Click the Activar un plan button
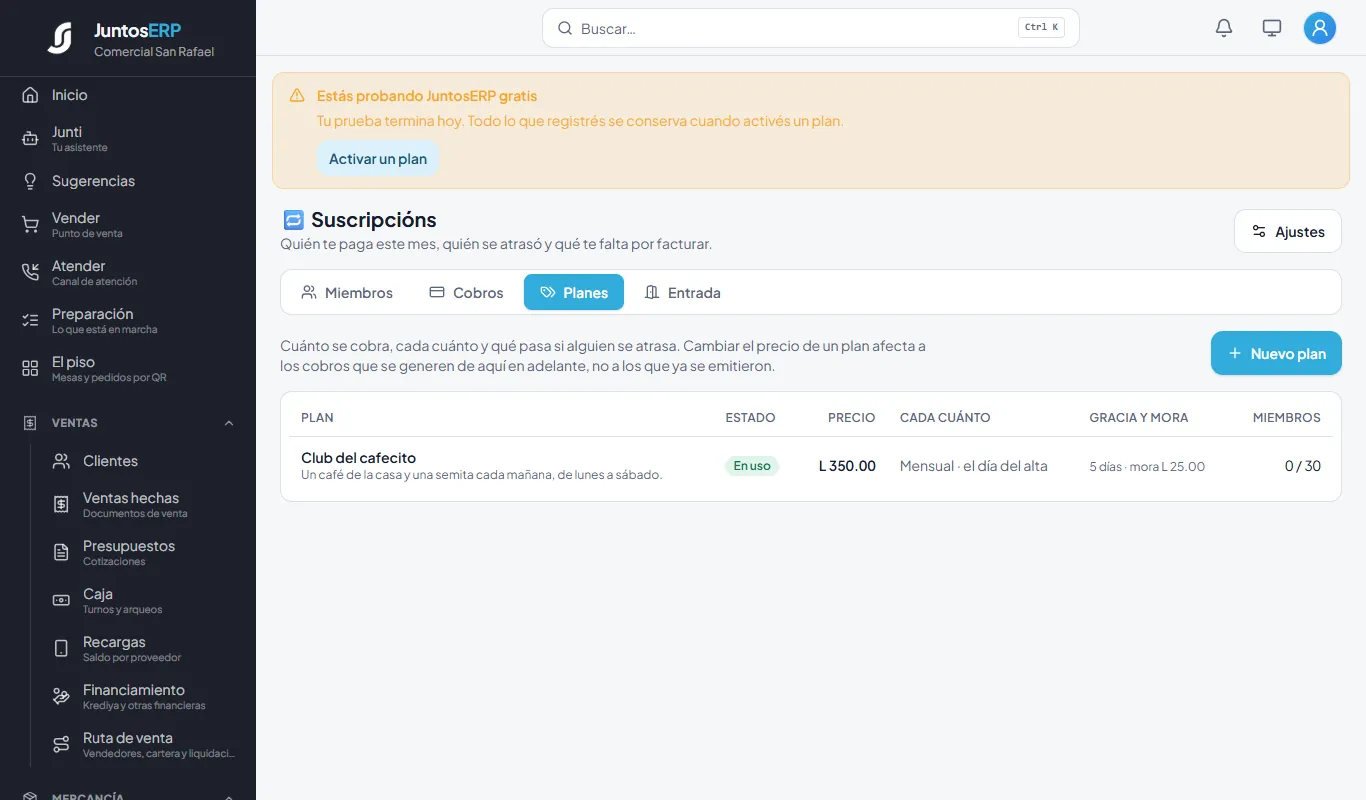1366x800 pixels. click(378, 159)
